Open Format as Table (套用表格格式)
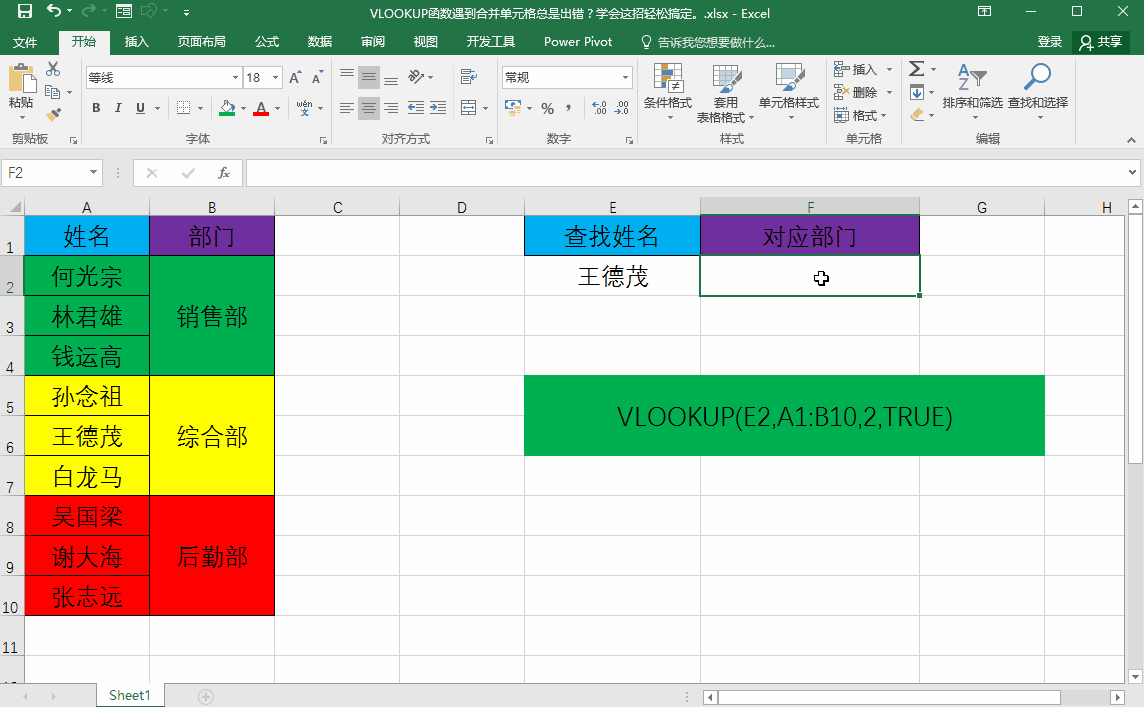The image size is (1144, 707). [x=725, y=93]
